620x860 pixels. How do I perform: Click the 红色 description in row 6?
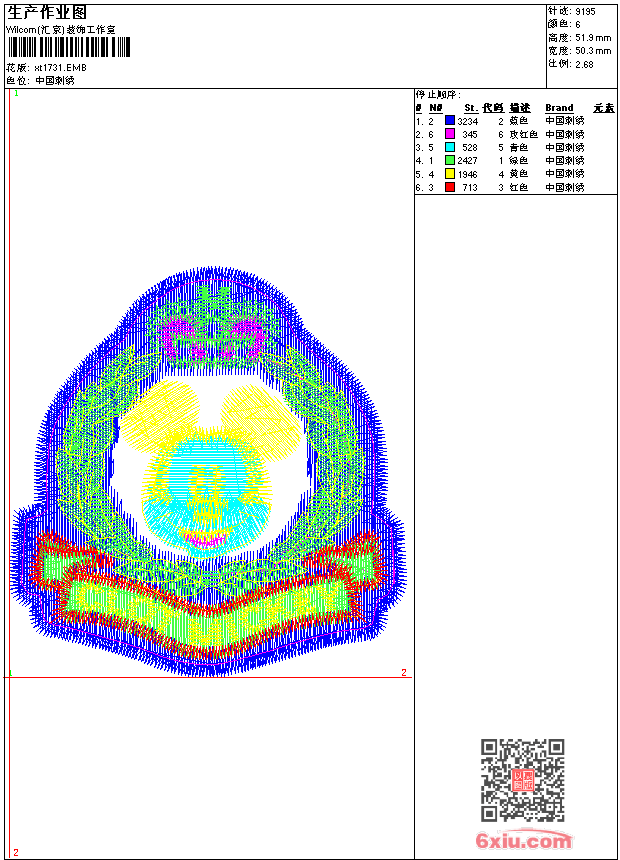tap(518, 188)
